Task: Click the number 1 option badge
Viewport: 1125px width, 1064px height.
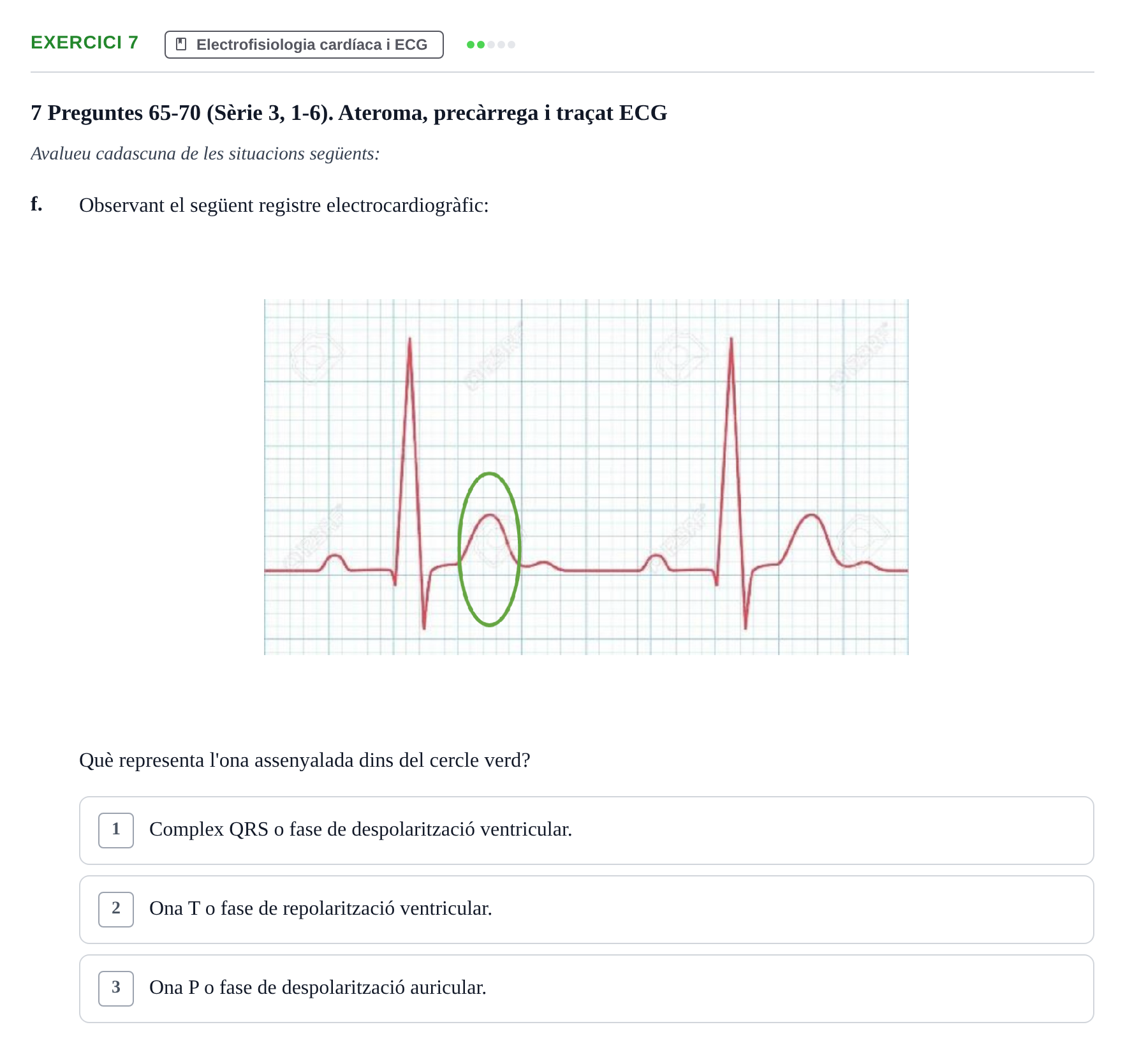Action: pyautogui.click(x=116, y=831)
